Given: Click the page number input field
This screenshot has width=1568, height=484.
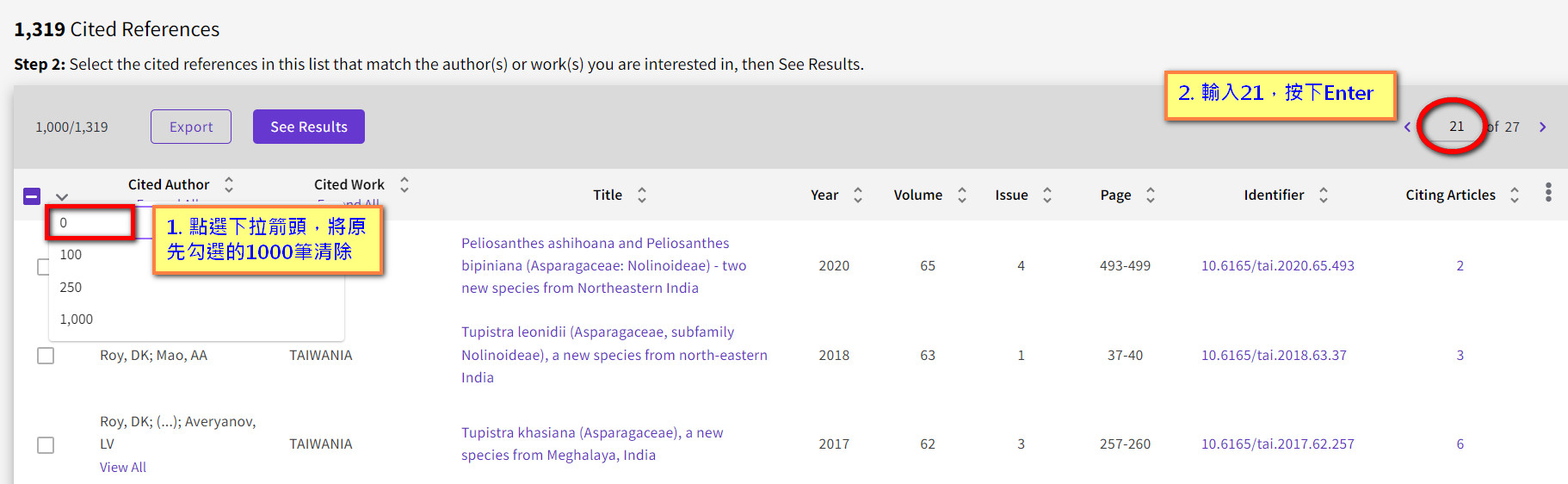Looking at the screenshot, I should pos(1456,127).
